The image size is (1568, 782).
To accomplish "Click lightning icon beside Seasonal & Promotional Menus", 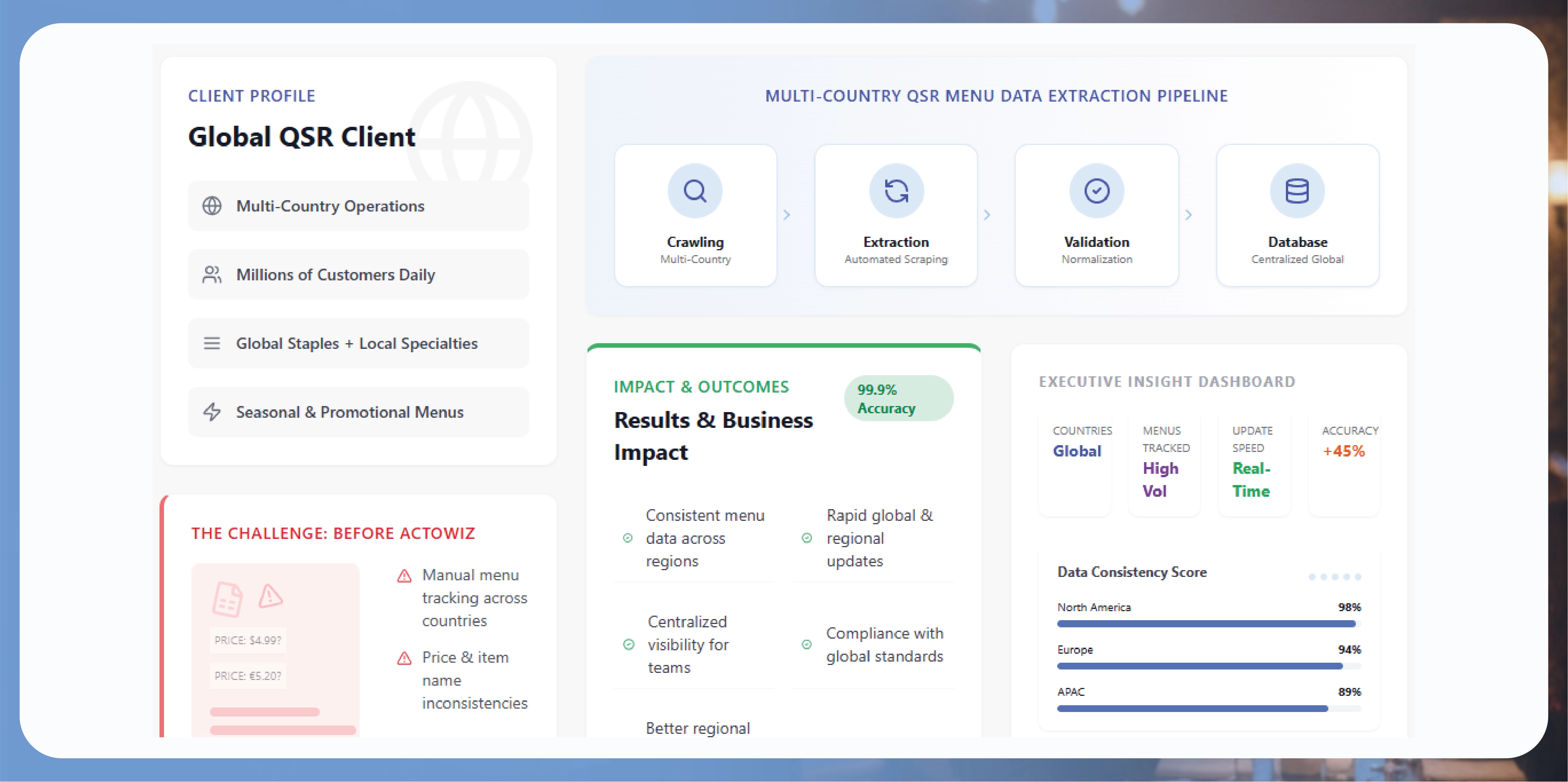I will tap(212, 412).
